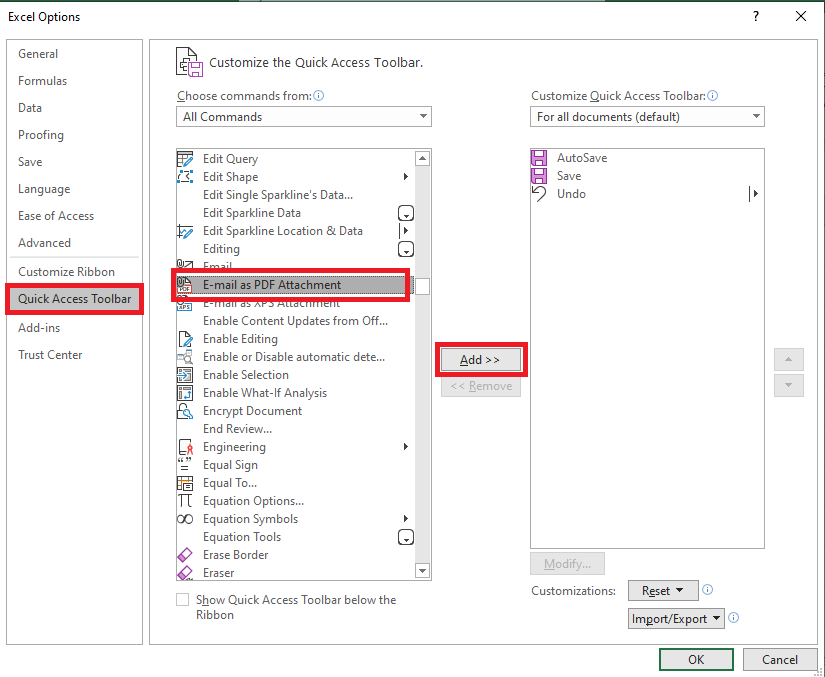The width and height of the screenshot is (825, 677).
Task: Confirm changes with the OK button
Action: click(x=696, y=659)
